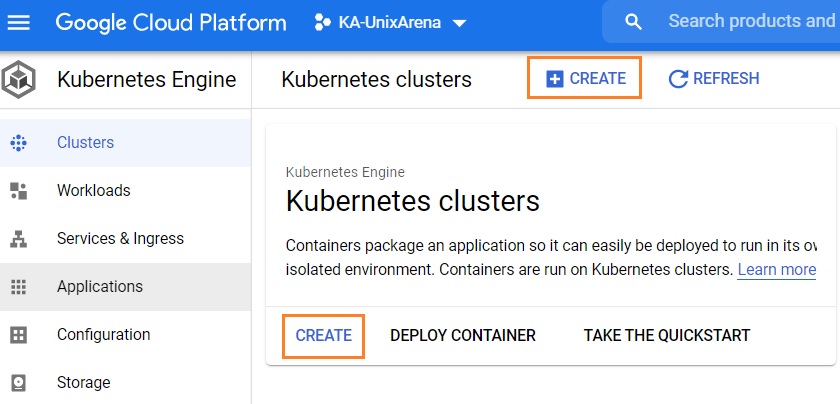The width and height of the screenshot is (840, 404).
Task: Click the small Kubernetes Engine card label
Action: coord(346,173)
